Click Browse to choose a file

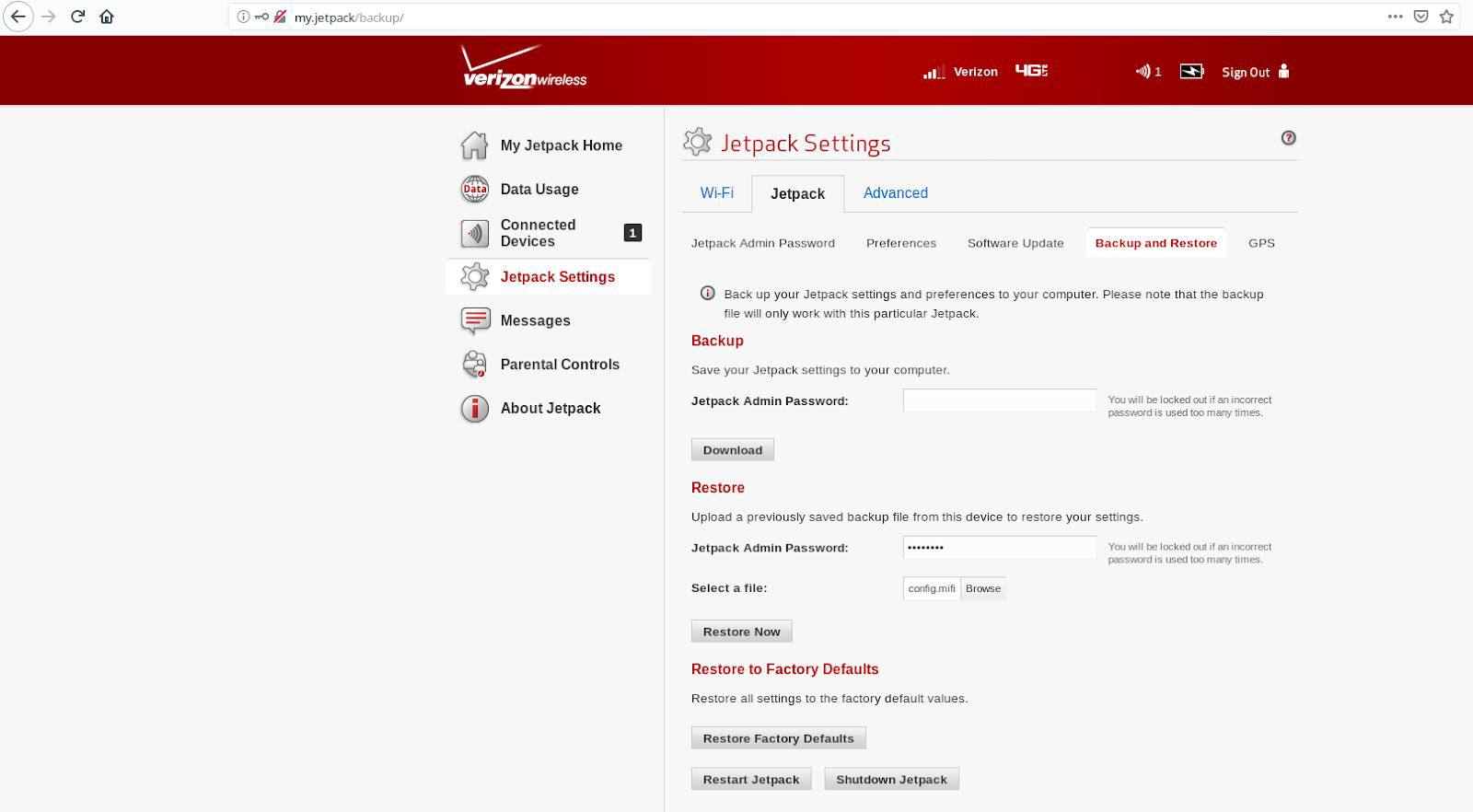click(x=983, y=588)
